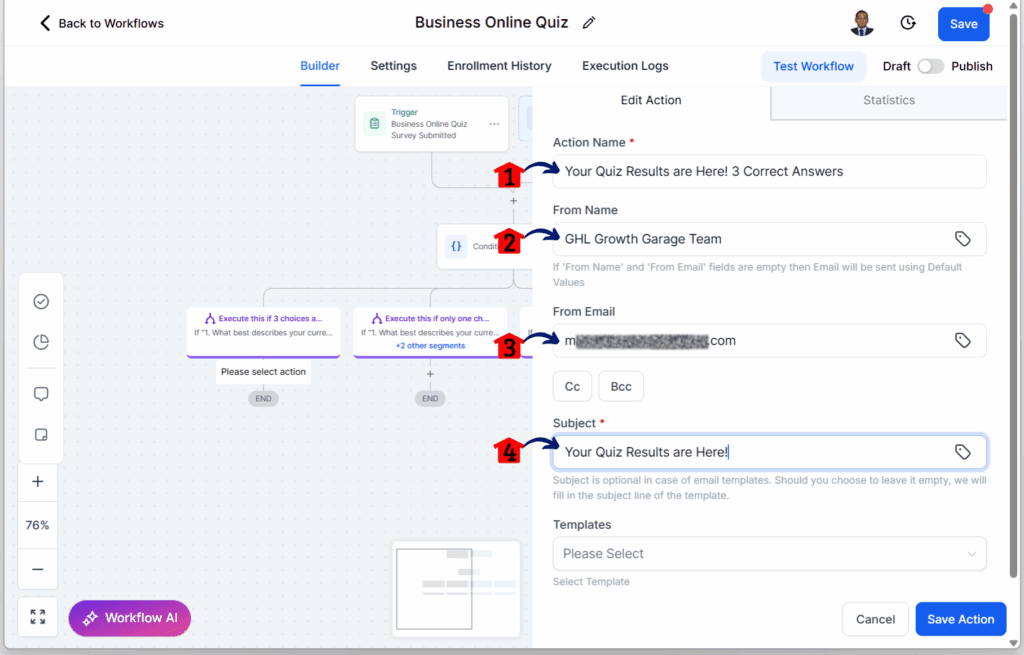This screenshot has width=1024, height=655.
Task: Launch the Workflow AI assistant
Action: click(x=130, y=618)
